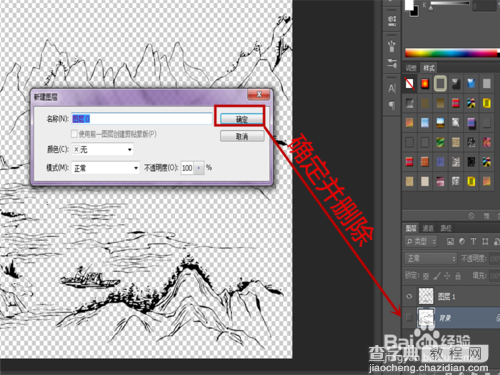Image resolution: width=500 pixels, height=375 pixels.
Task: Toggle the type layer filter T icon
Action: point(473,242)
